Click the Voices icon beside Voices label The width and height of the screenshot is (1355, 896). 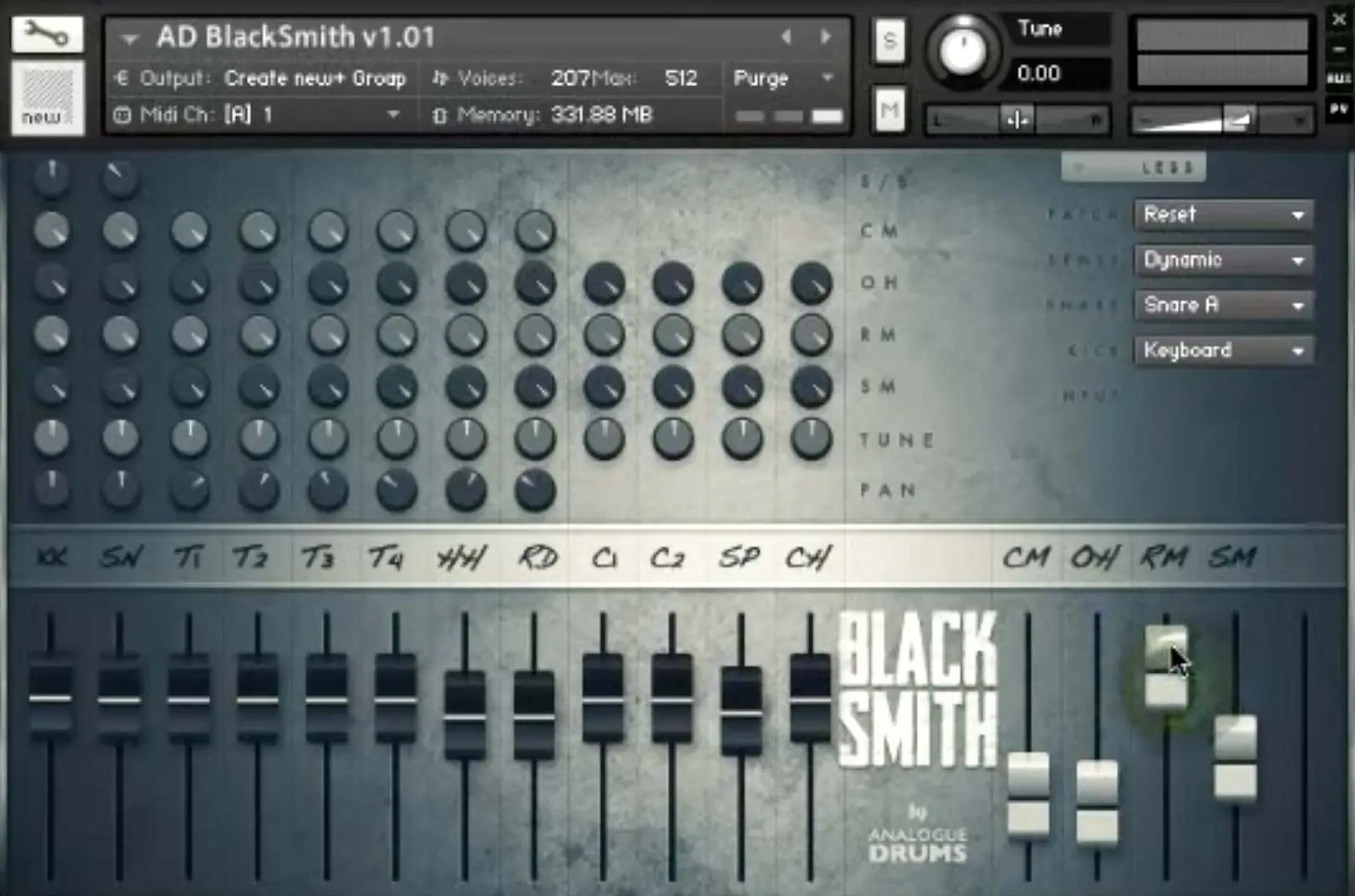click(x=439, y=78)
